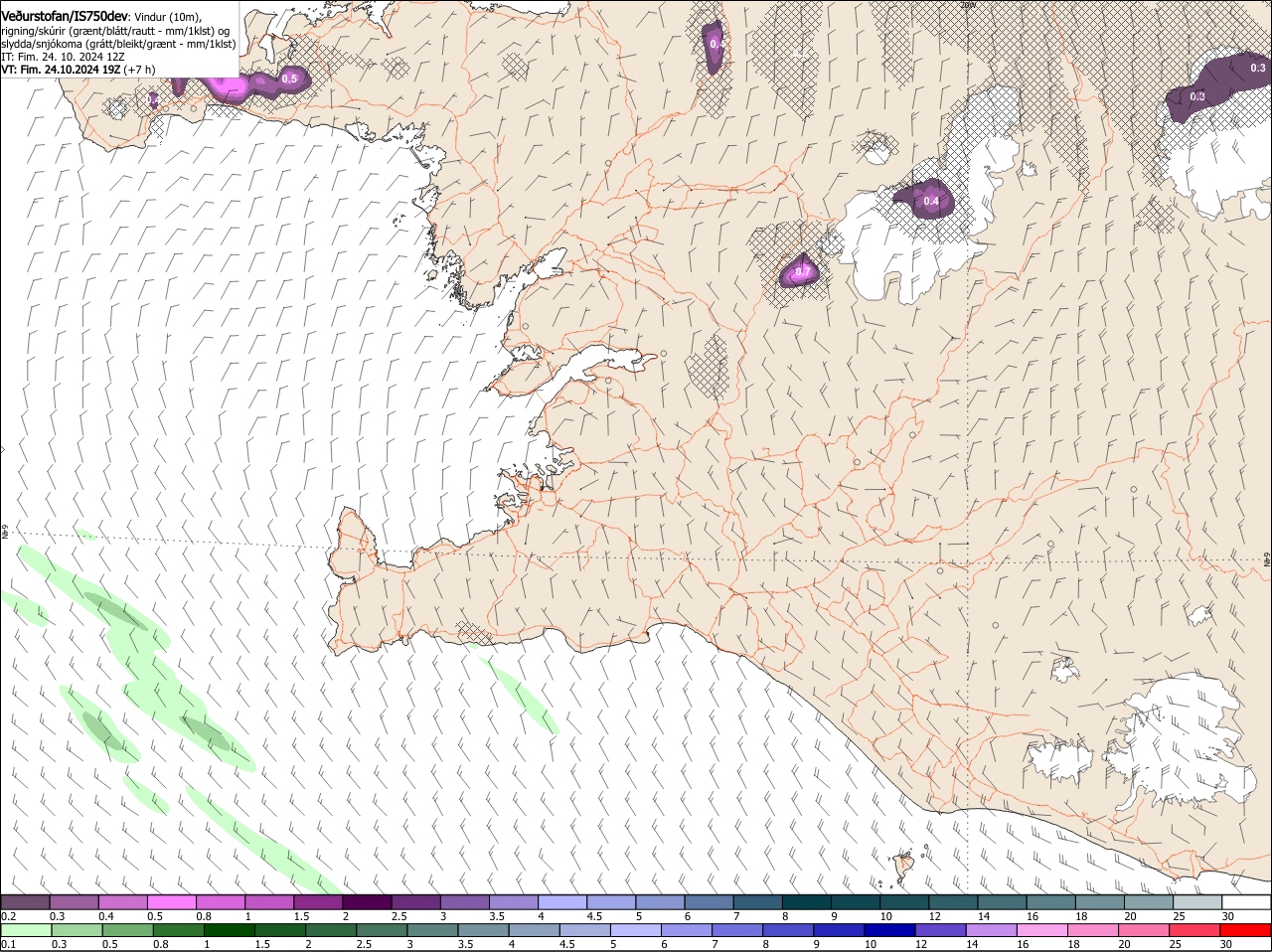The height and width of the screenshot is (952, 1272).
Task: Click the 'IT: Fim. 24. 10. 2024 12Z' line
Action: pos(63,57)
